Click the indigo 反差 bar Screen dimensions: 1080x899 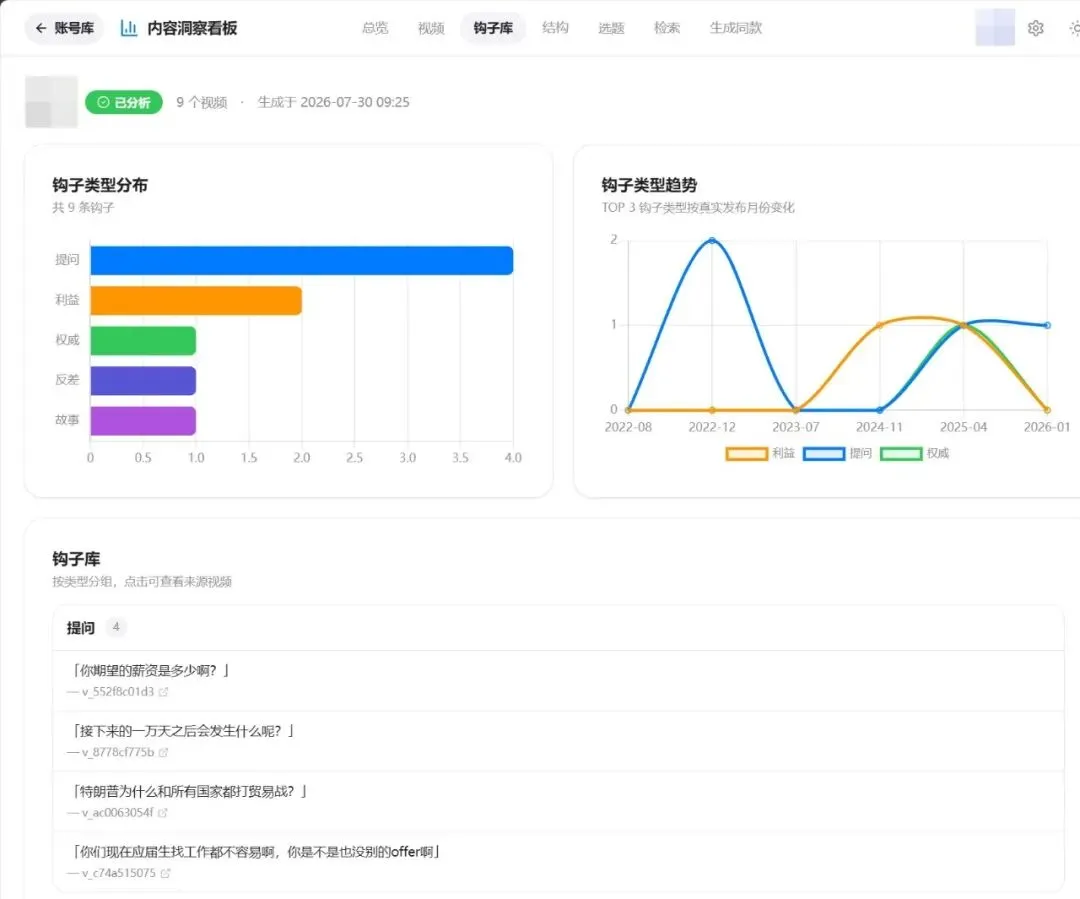point(143,380)
